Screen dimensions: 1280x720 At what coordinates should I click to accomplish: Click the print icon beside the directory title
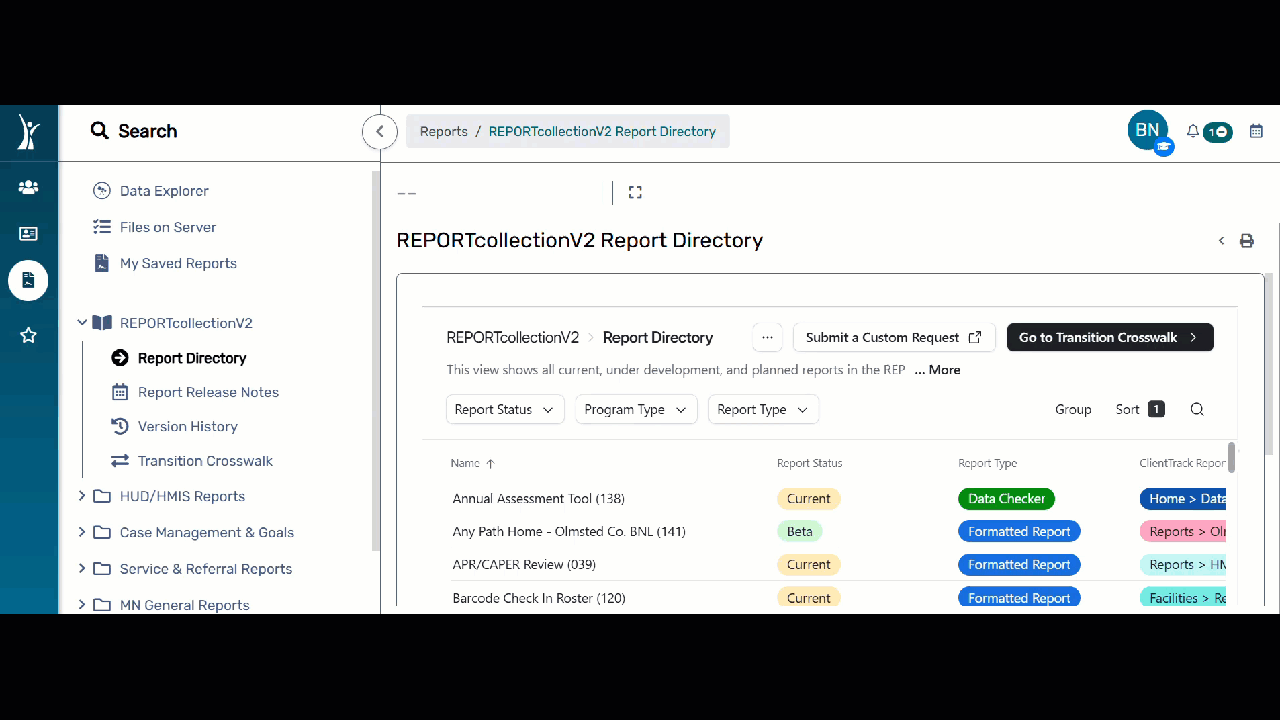1246,241
